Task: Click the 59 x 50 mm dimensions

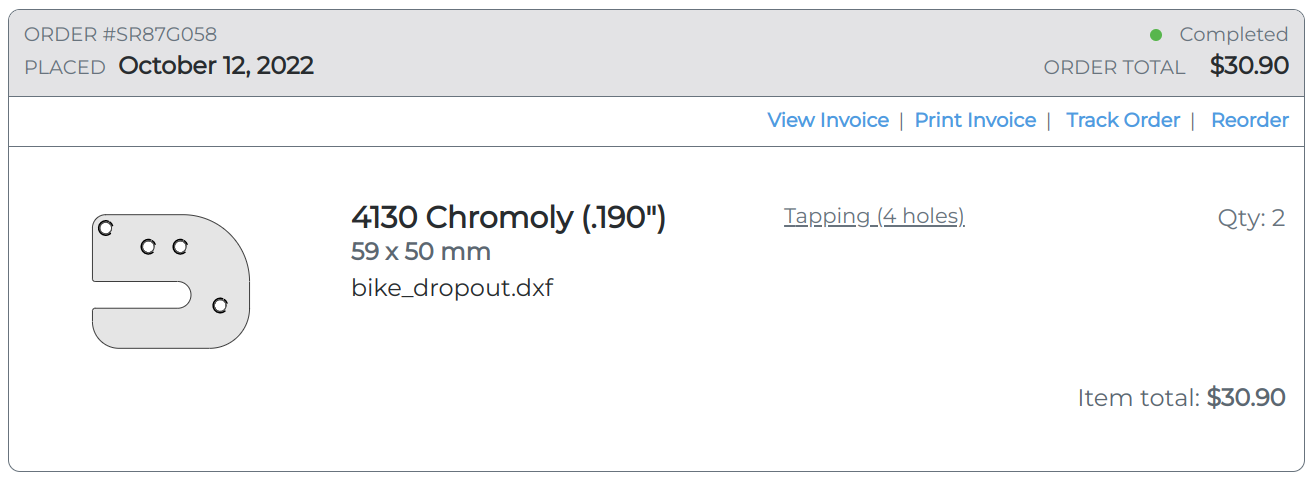Action: (x=421, y=251)
